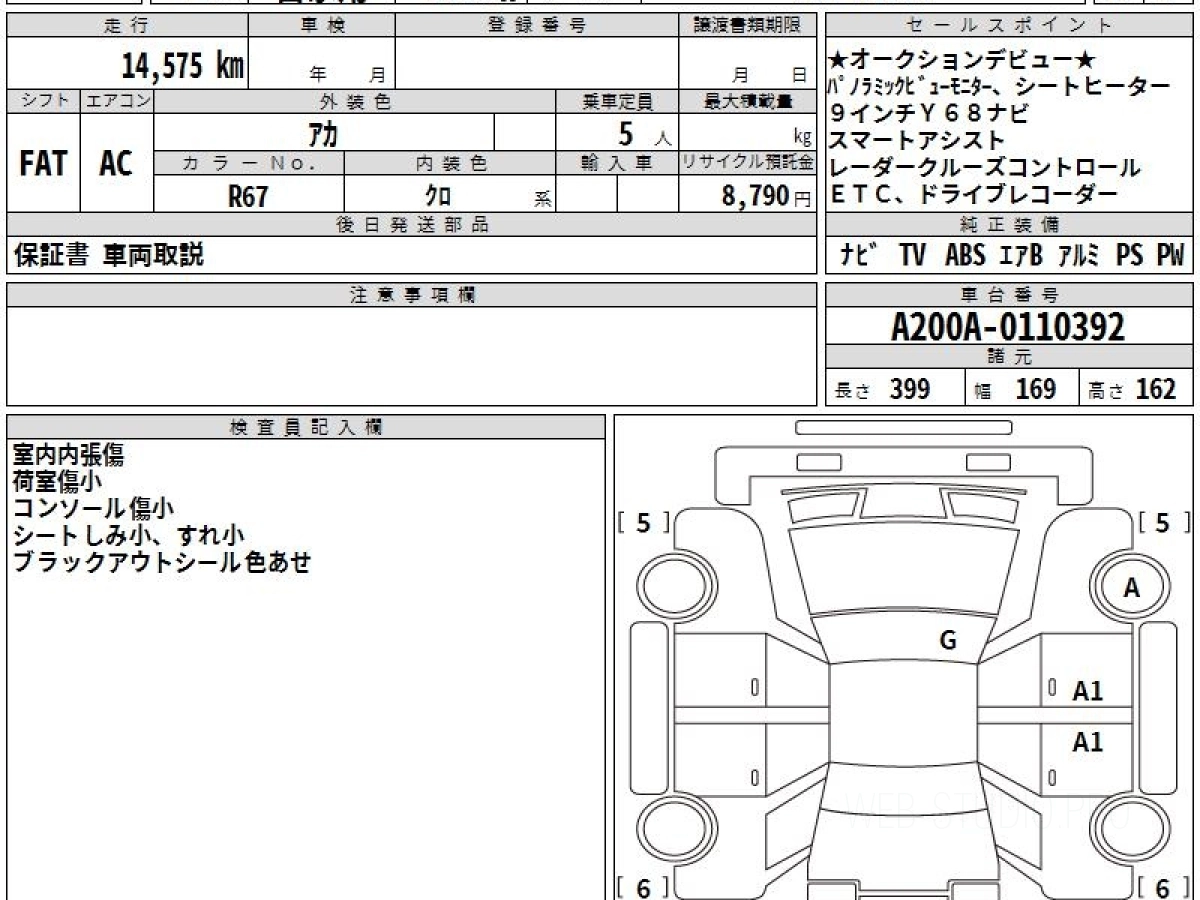This screenshot has width=1200, height=900.
Task: Select the "リサイクル預託金" header
Action: tap(747, 163)
